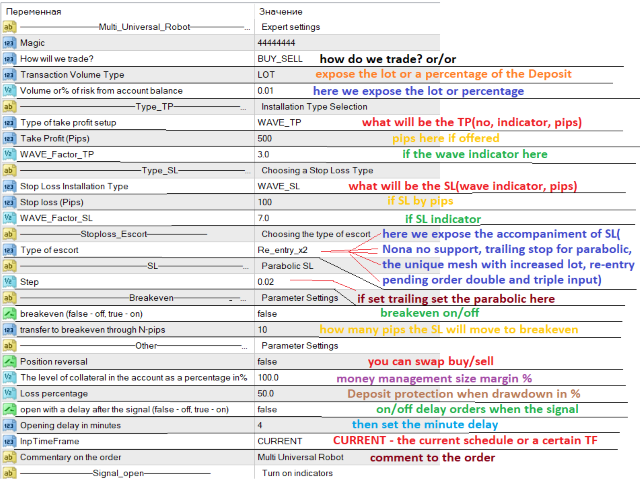Click the string icon beside Signal_open separator
Screen dimensions: 640x480
[9, 473]
